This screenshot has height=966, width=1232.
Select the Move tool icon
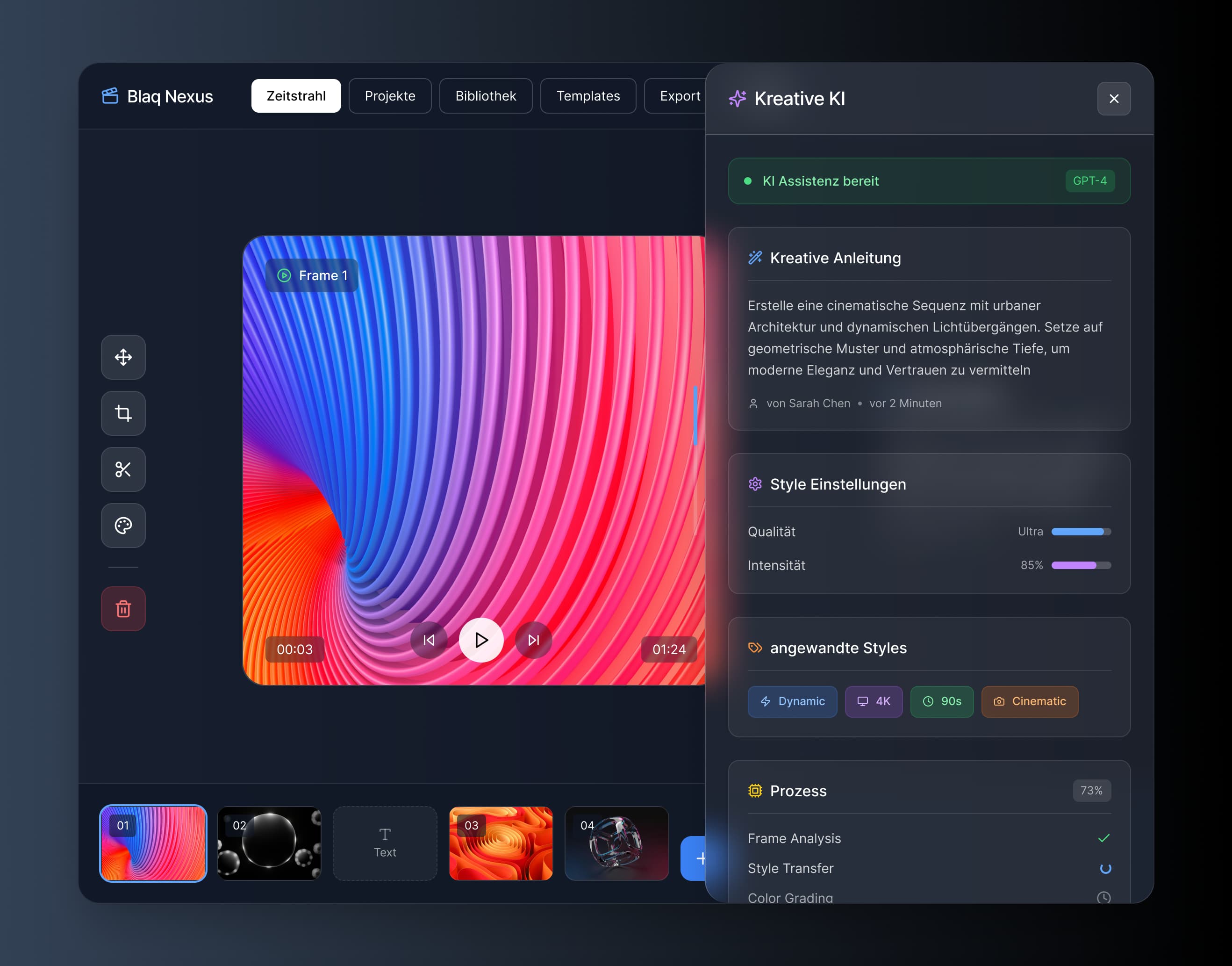[x=123, y=357]
